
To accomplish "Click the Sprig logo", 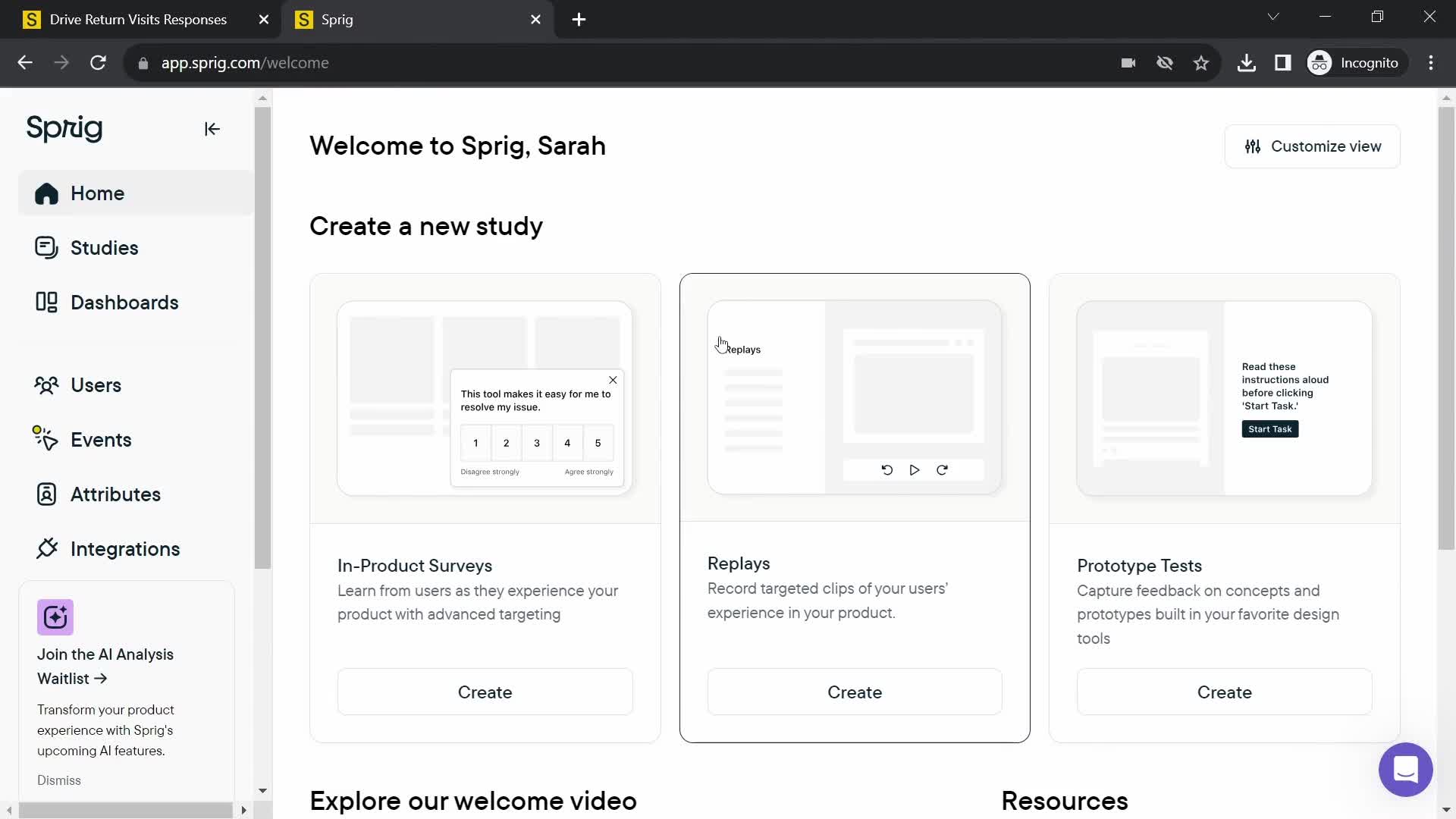I will coord(64,128).
